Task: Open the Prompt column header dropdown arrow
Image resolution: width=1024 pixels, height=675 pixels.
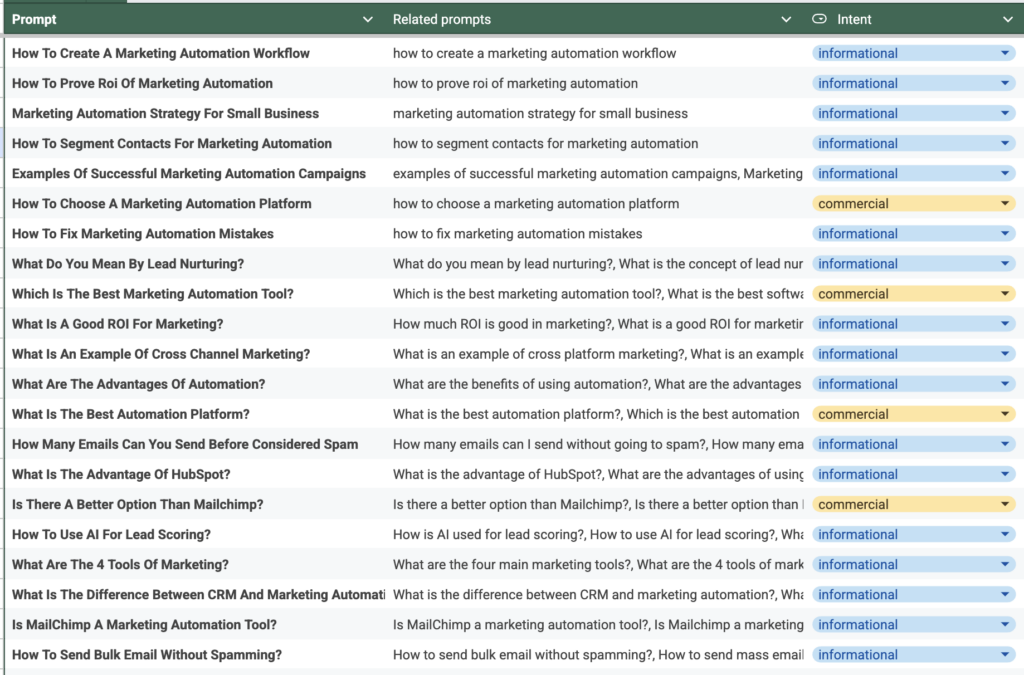Action: 368,19
